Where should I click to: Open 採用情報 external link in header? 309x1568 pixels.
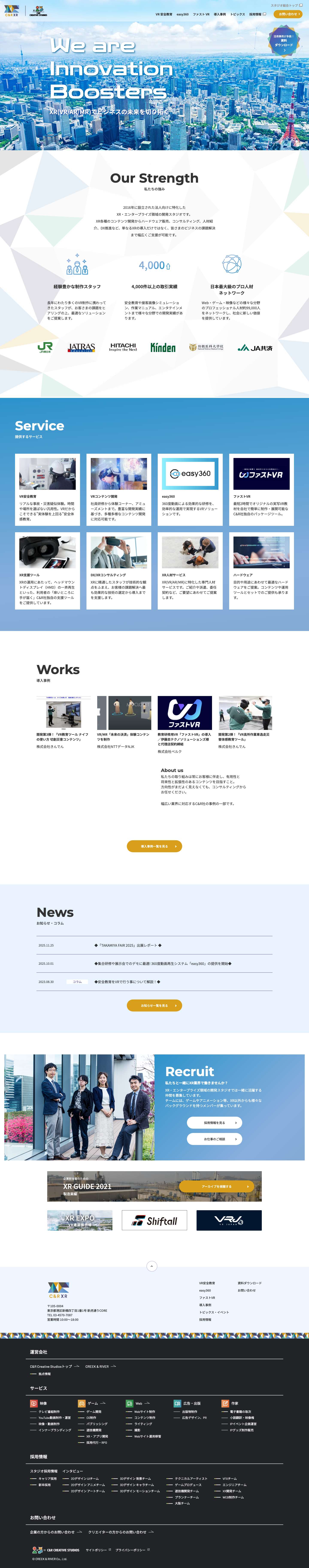click(x=258, y=14)
